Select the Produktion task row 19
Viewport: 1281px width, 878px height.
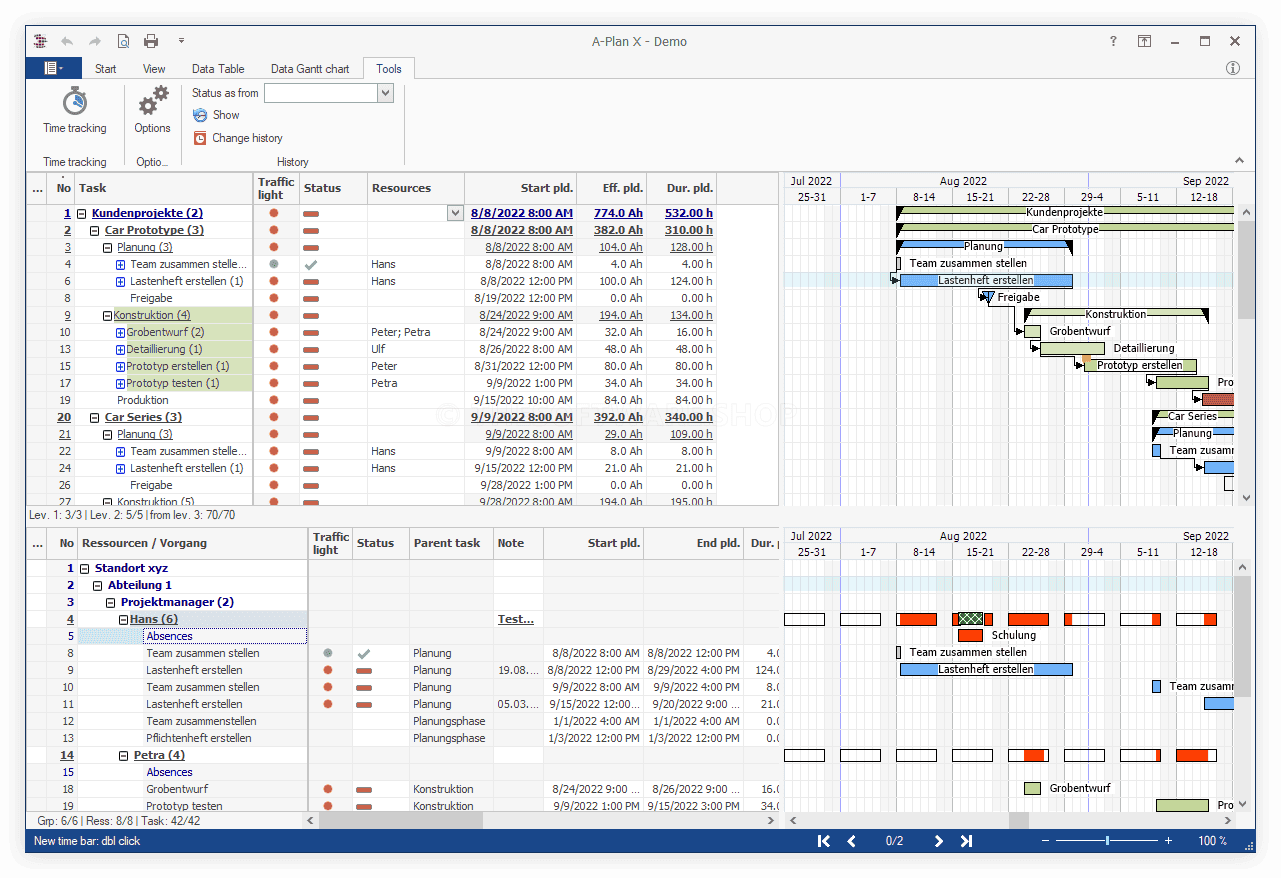(403, 400)
